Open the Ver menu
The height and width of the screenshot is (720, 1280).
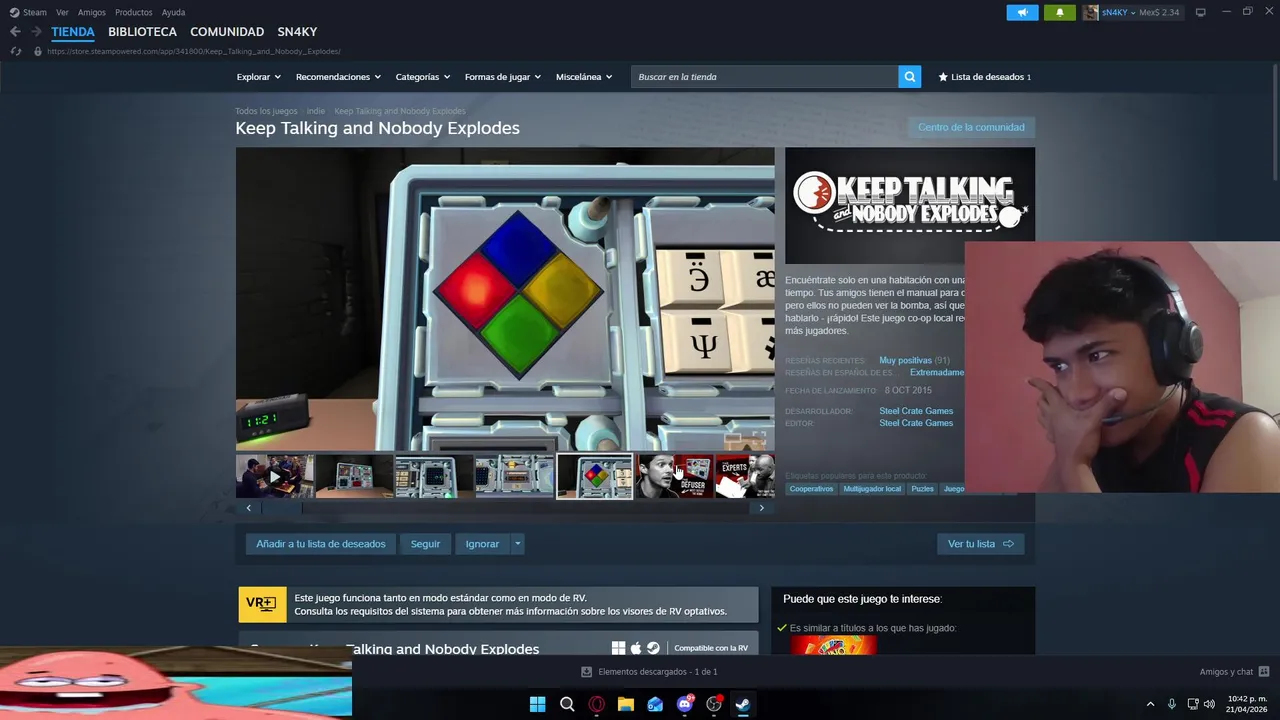point(62,12)
